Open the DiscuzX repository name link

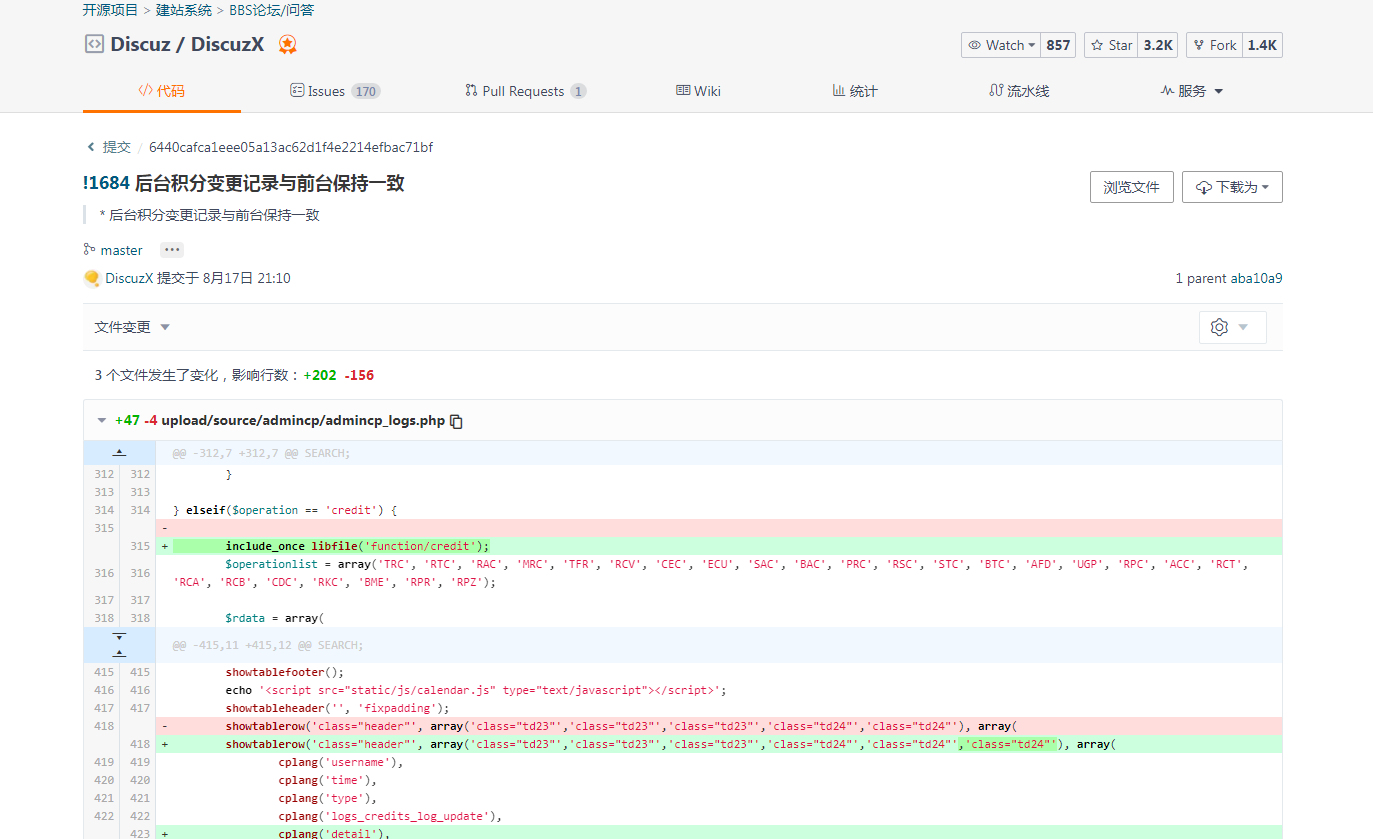(x=228, y=44)
